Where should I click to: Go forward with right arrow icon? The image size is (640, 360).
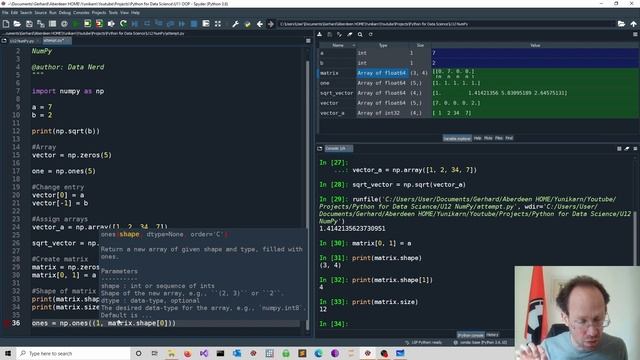[271, 24]
